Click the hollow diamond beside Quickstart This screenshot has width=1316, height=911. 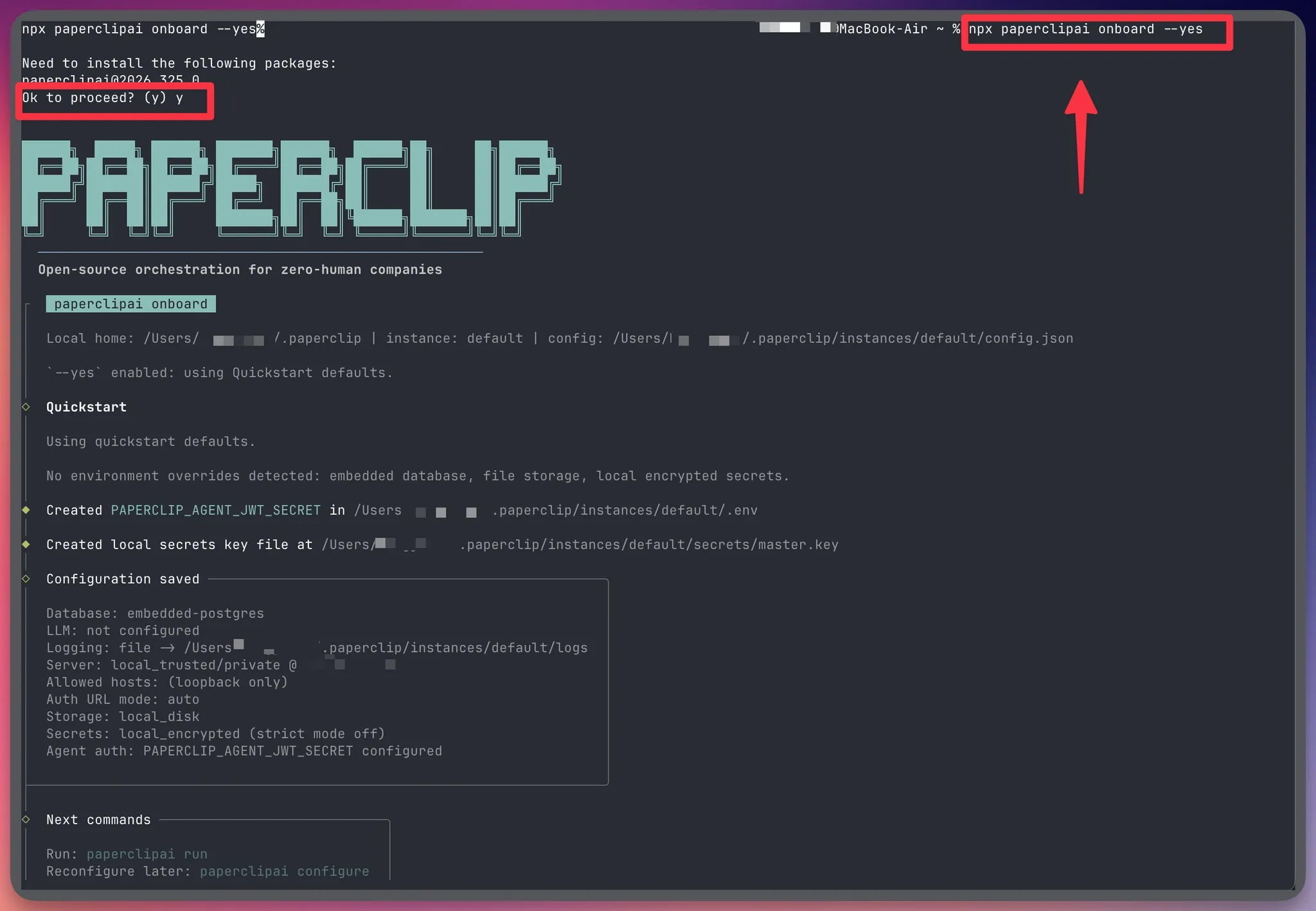click(x=26, y=407)
